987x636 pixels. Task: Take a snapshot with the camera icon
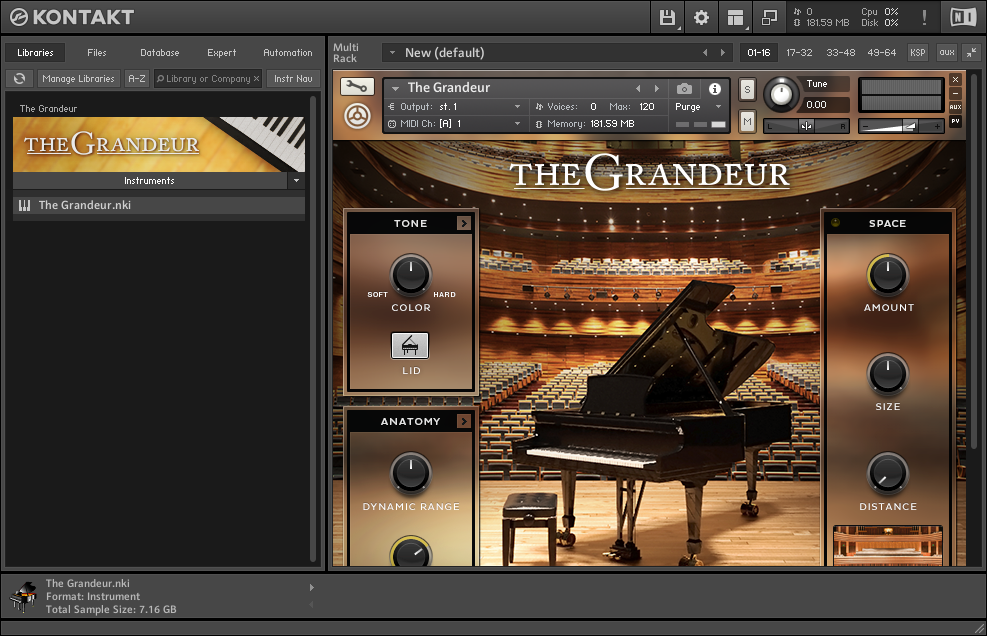[x=684, y=88]
